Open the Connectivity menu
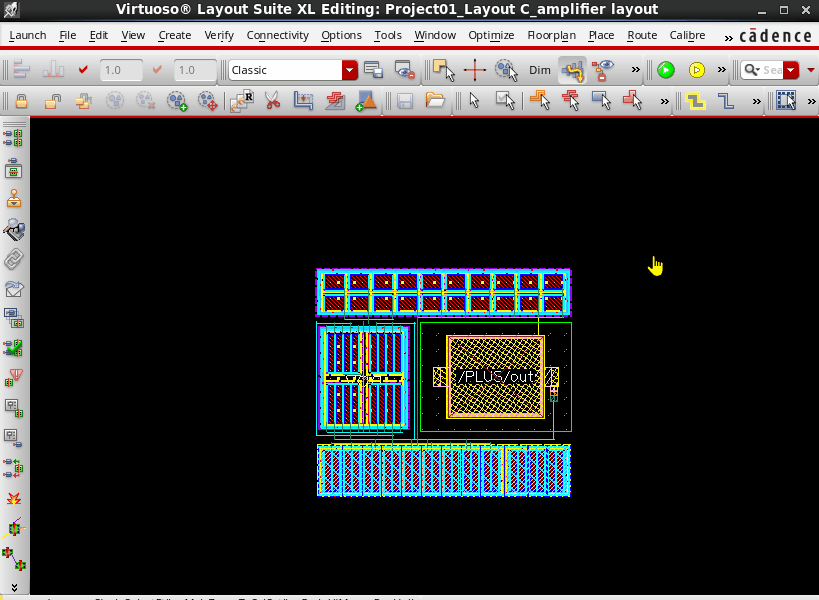Viewport: 819px width, 600px height. [277, 35]
